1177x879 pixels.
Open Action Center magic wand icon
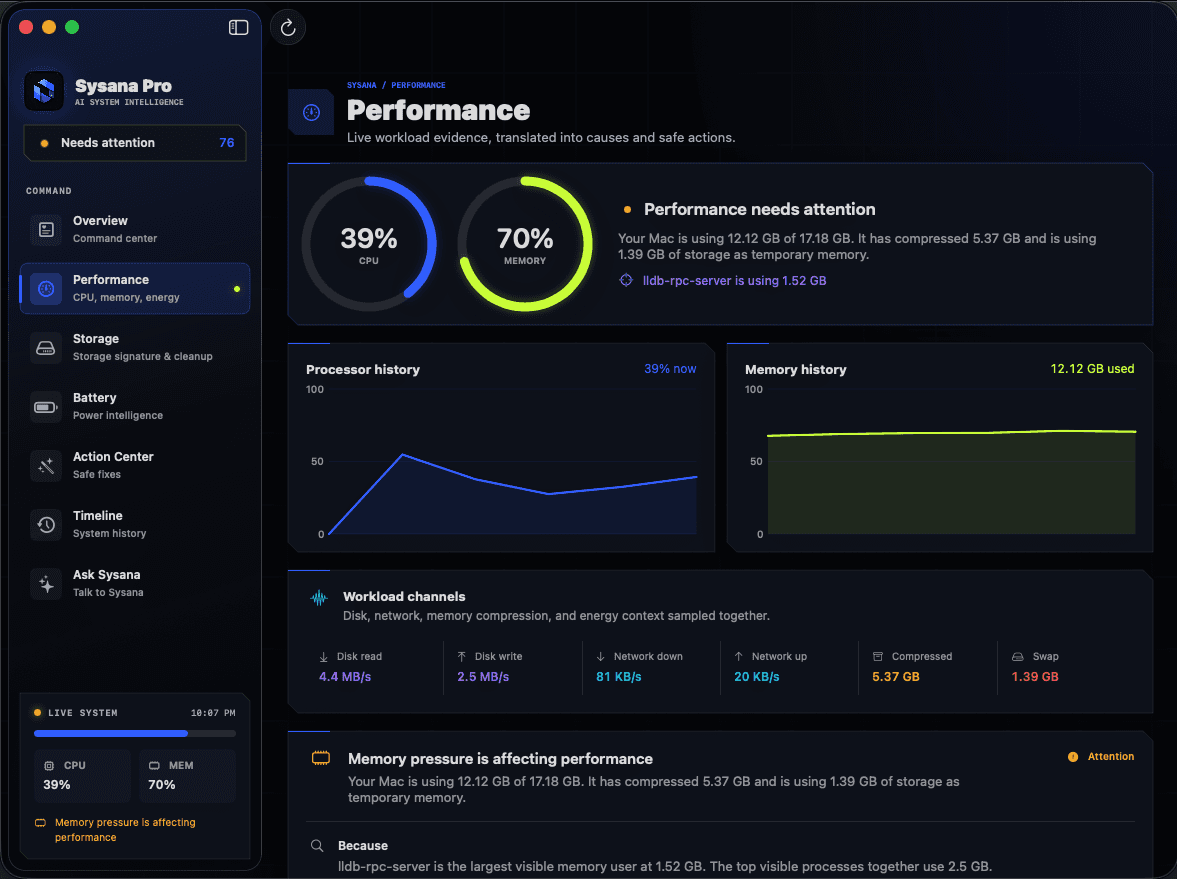point(46,465)
